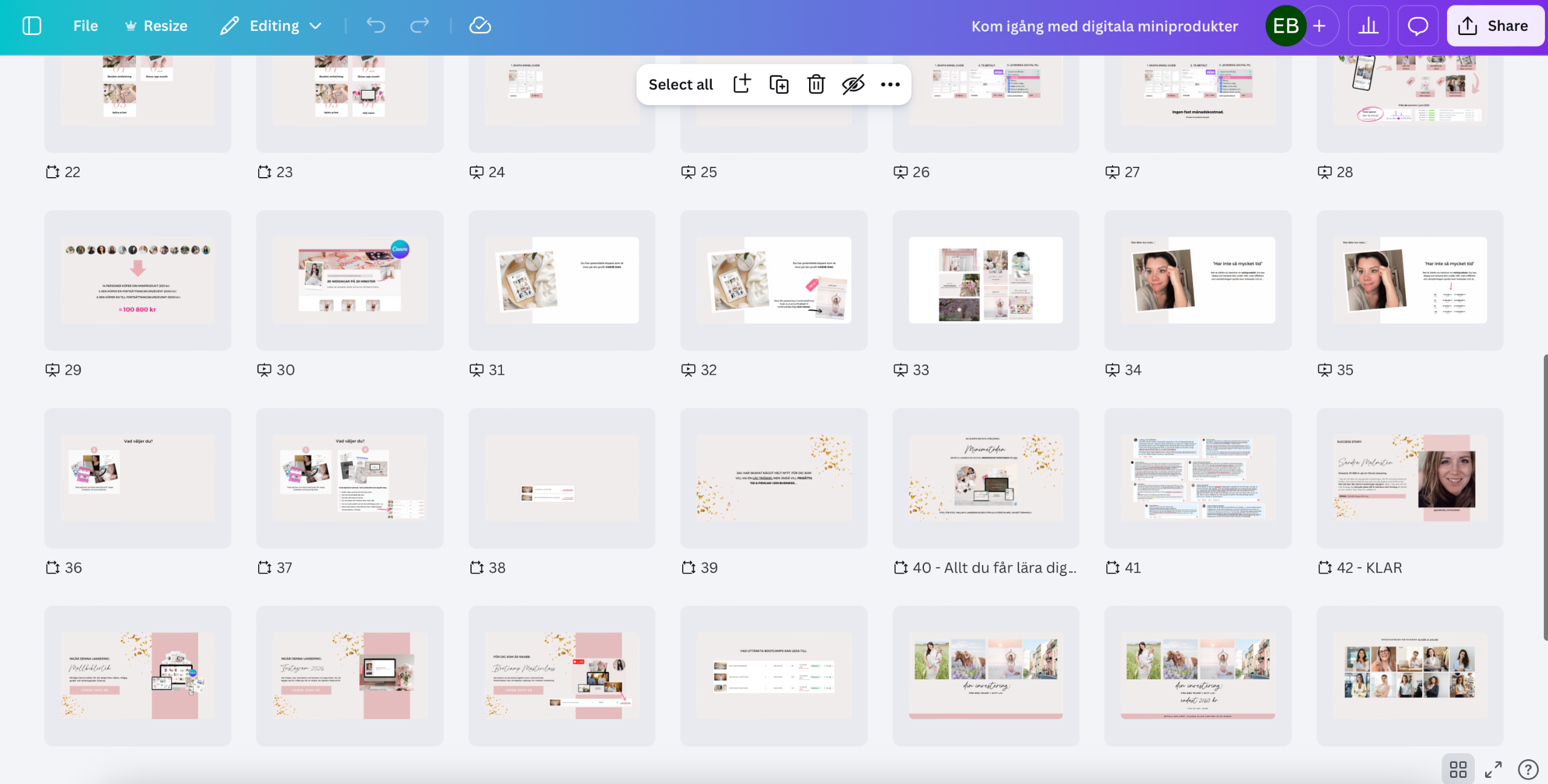The height and width of the screenshot is (784, 1548).
Task: Undo the last action
Action: click(x=376, y=26)
